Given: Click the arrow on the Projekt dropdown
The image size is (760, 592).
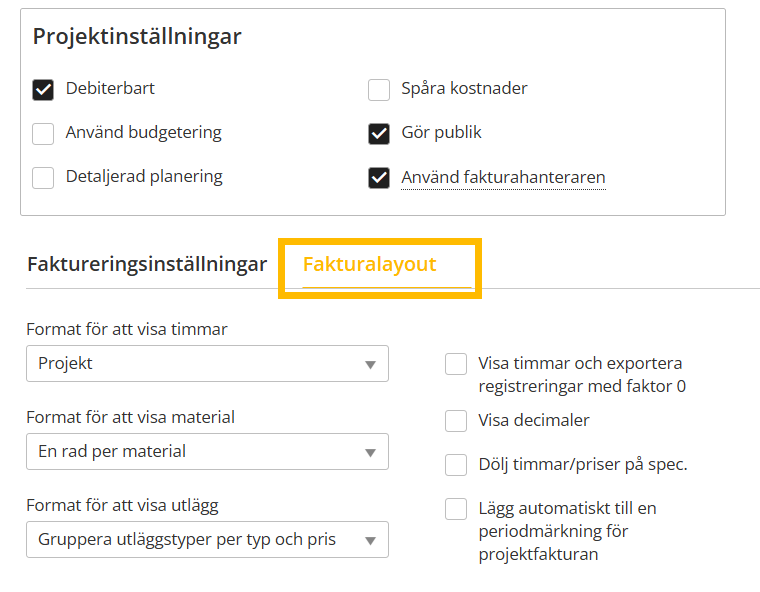Looking at the screenshot, I should point(370,364).
